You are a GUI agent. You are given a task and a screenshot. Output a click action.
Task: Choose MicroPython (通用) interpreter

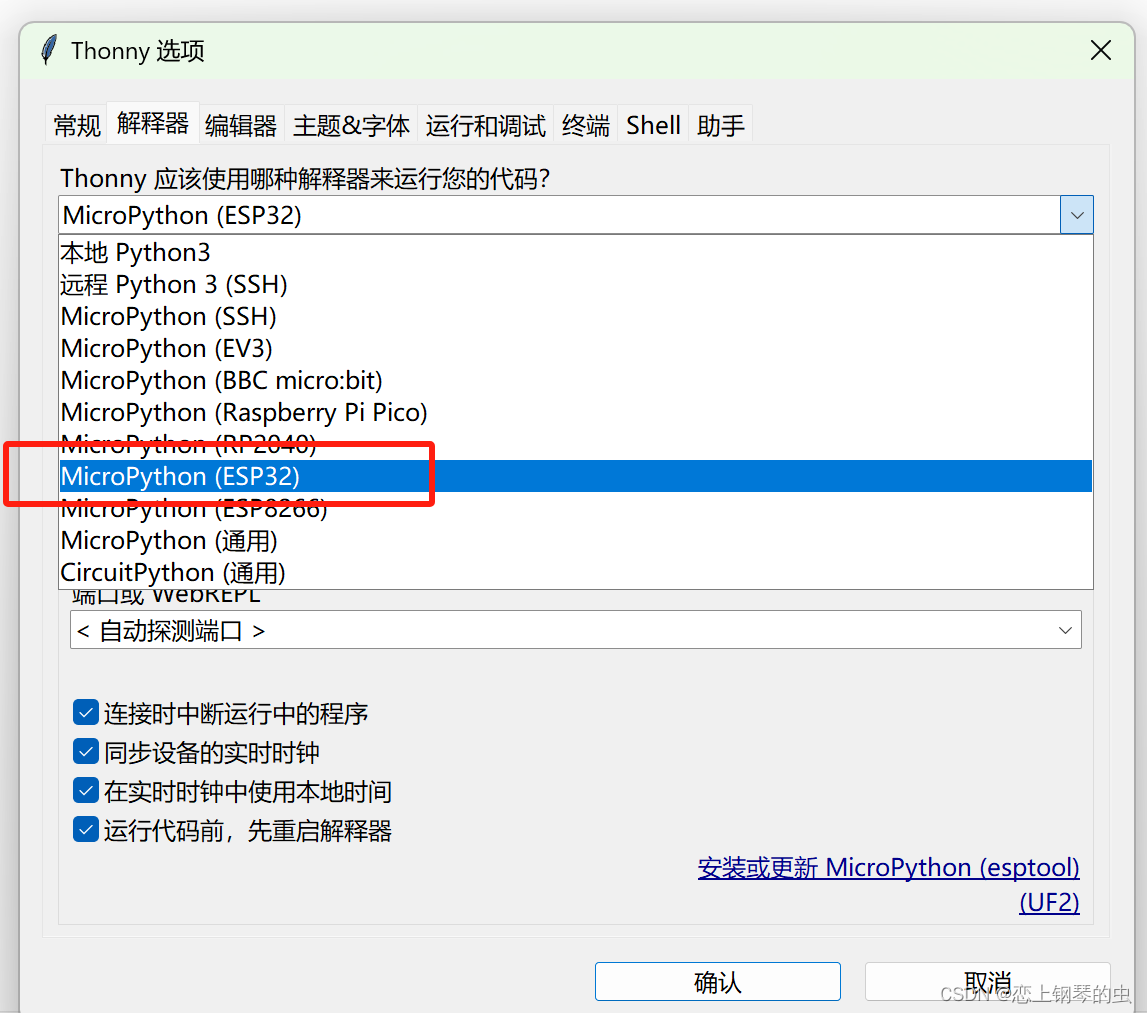click(576, 541)
